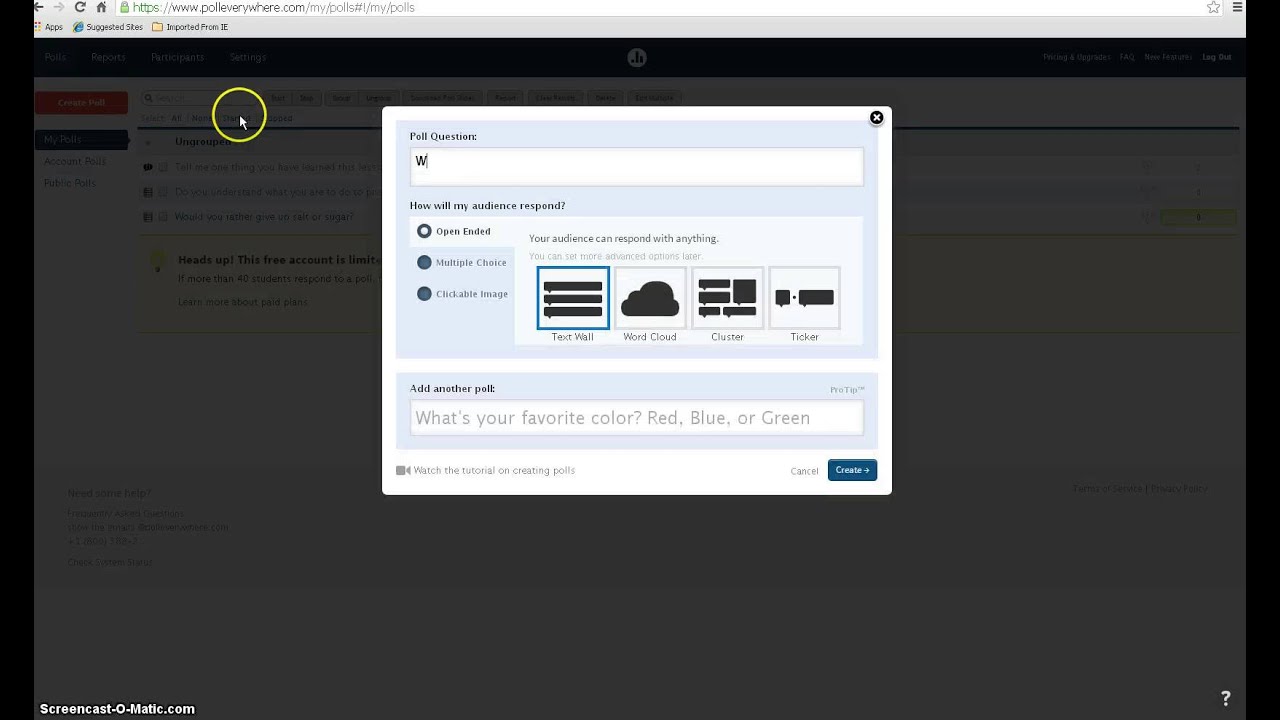1280x720 pixels.
Task: Click the red Create Poll button
Action: click(82, 102)
